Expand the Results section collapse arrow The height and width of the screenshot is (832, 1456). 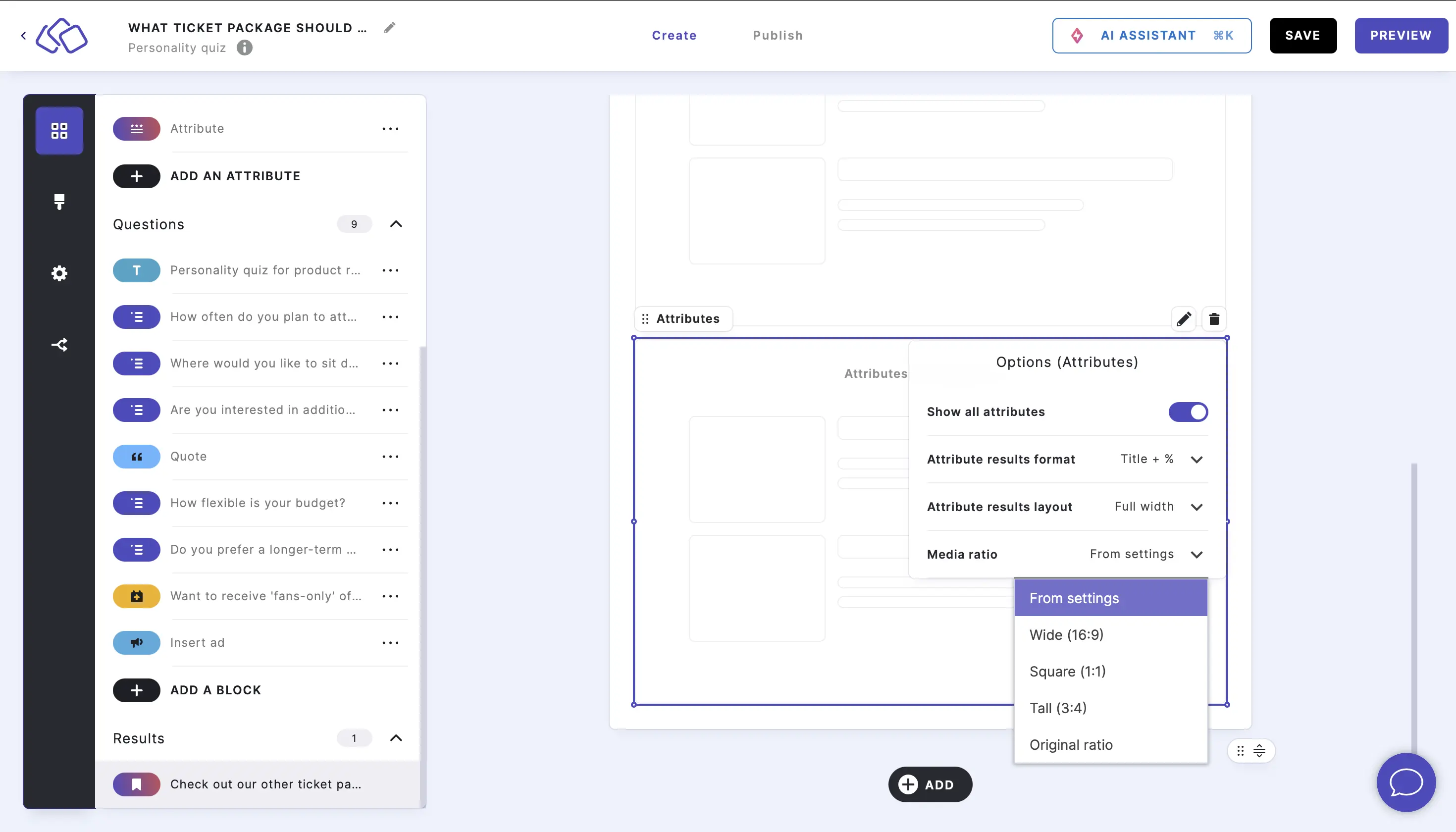point(396,738)
